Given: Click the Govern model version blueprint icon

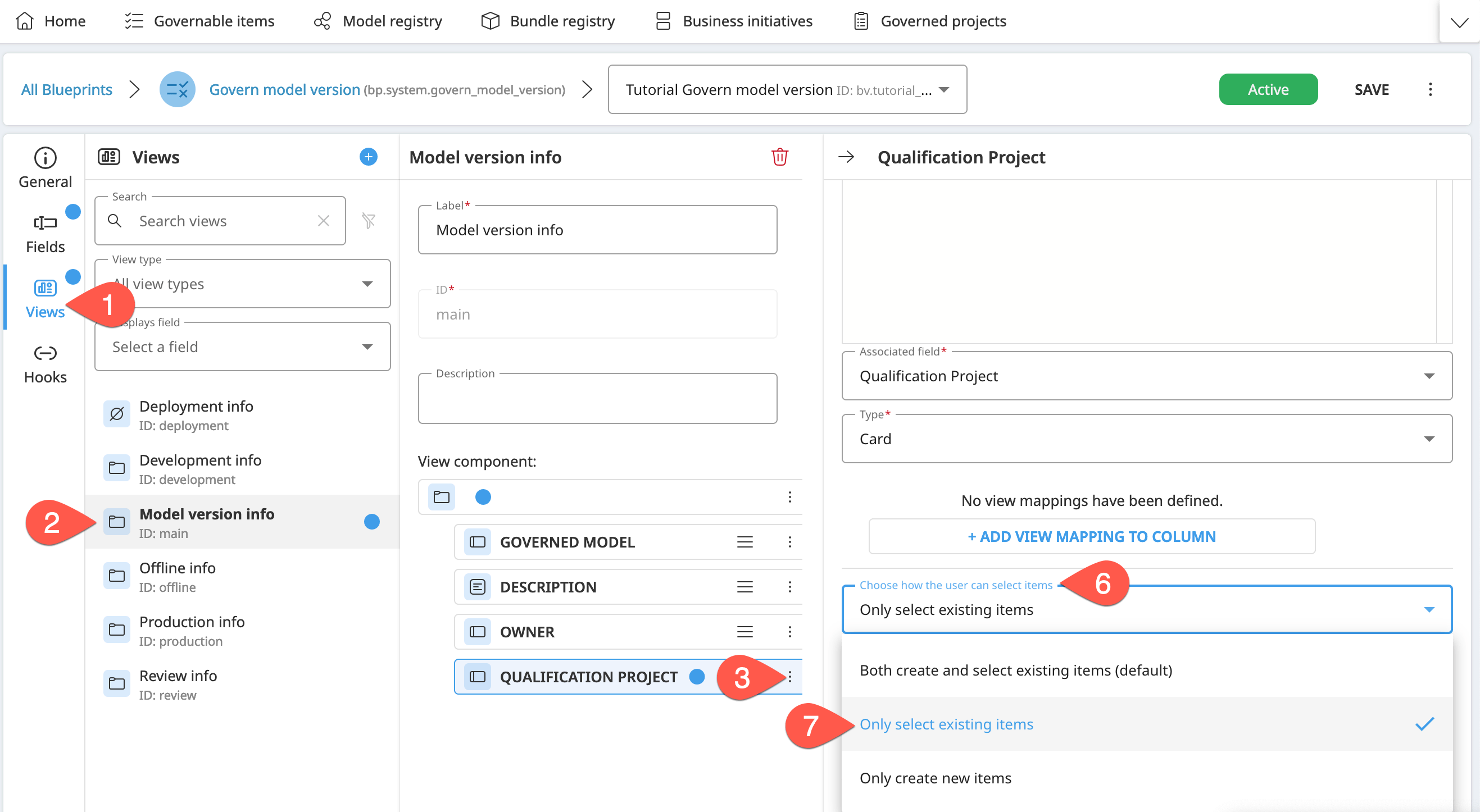Looking at the screenshot, I should point(177,90).
